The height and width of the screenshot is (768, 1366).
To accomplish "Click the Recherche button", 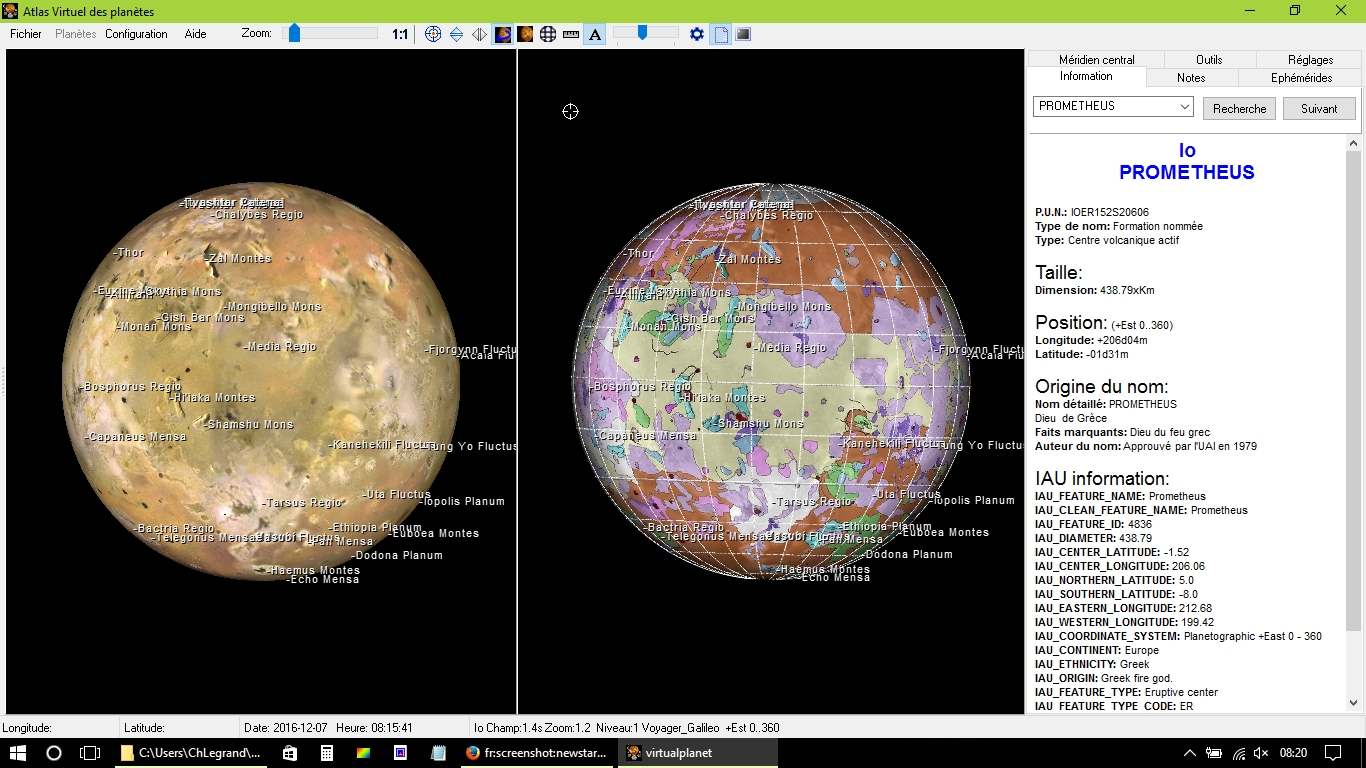I will (x=1240, y=109).
